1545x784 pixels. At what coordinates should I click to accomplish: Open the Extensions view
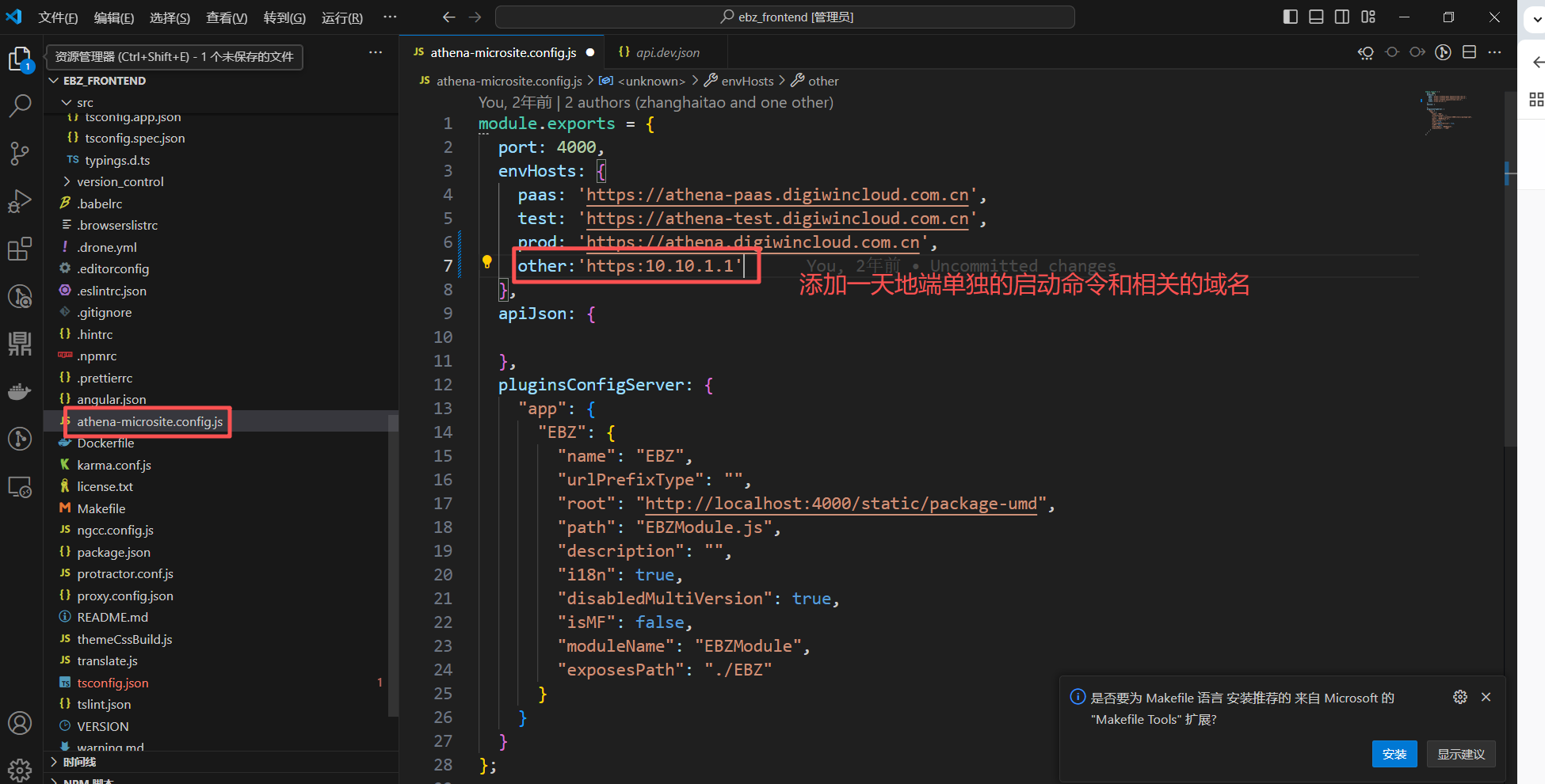click(20, 249)
